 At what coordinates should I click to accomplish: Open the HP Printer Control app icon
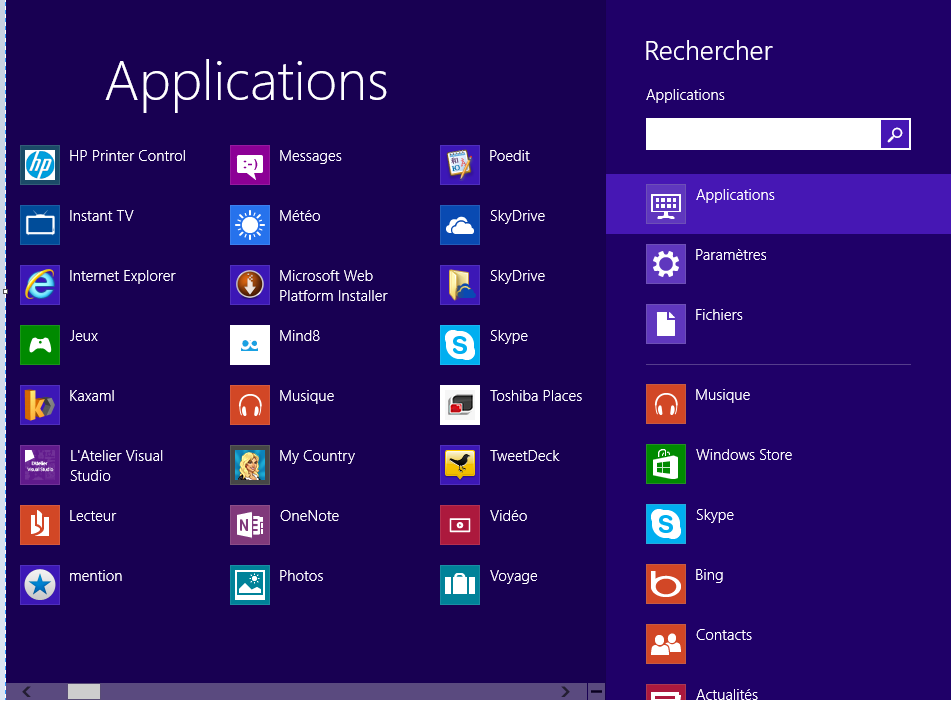[40, 165]
